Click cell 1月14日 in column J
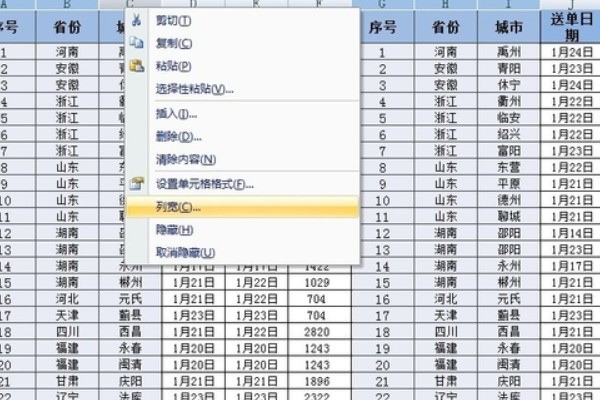Image resolution: width=600 pixels, height=400 pixels. [x=571, y=233]
